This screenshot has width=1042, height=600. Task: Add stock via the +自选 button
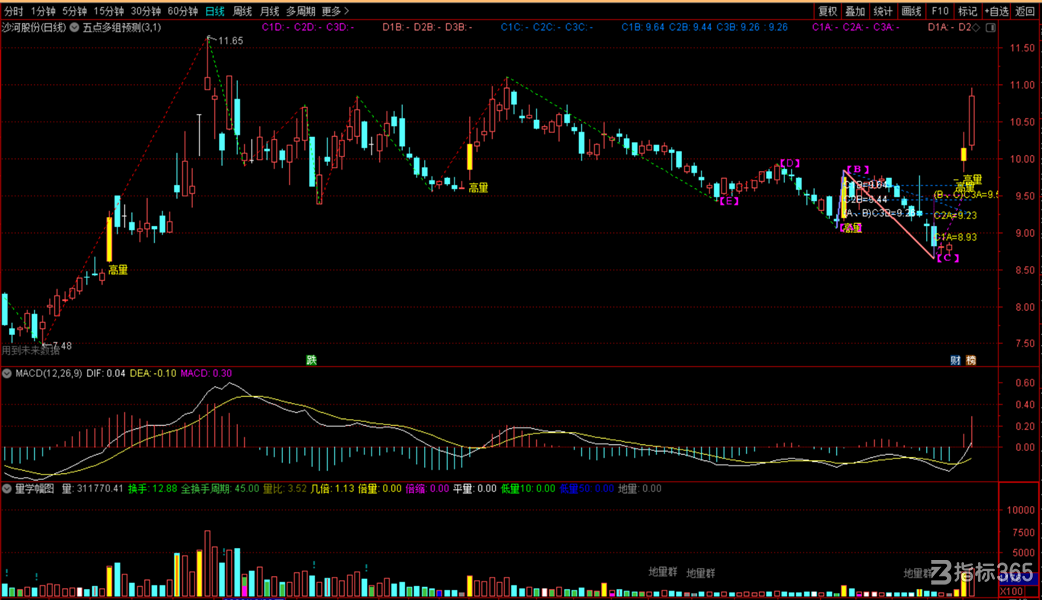point(997,11)
